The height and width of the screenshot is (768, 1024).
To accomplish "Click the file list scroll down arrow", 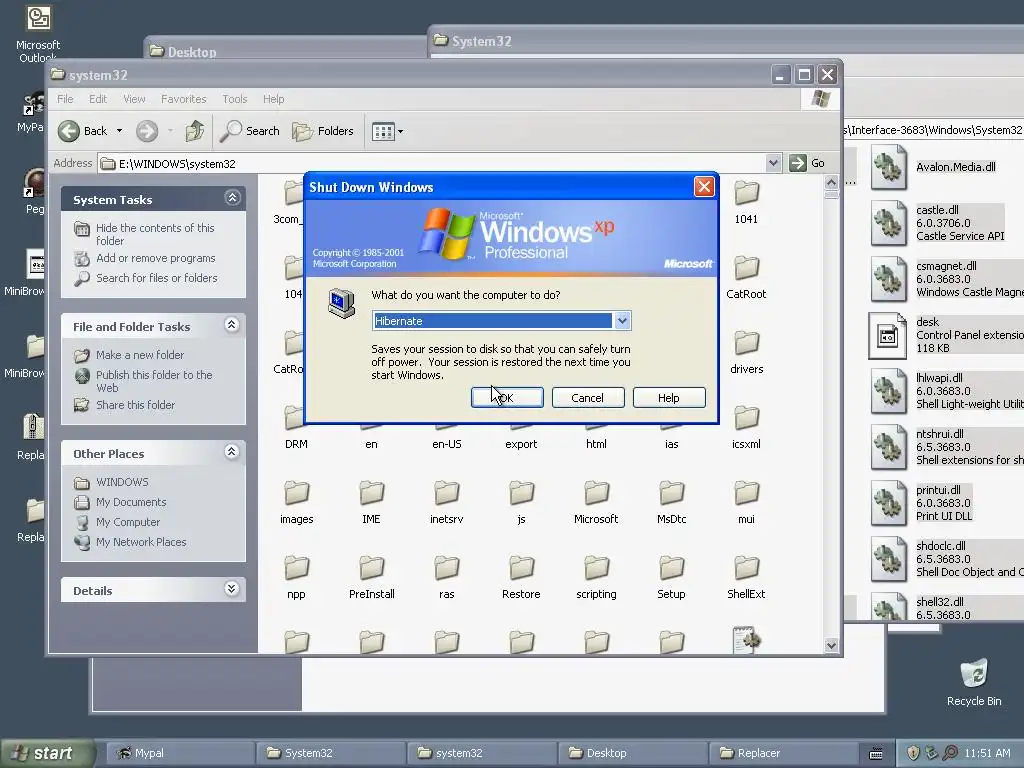I will click(x=831, y=645).
